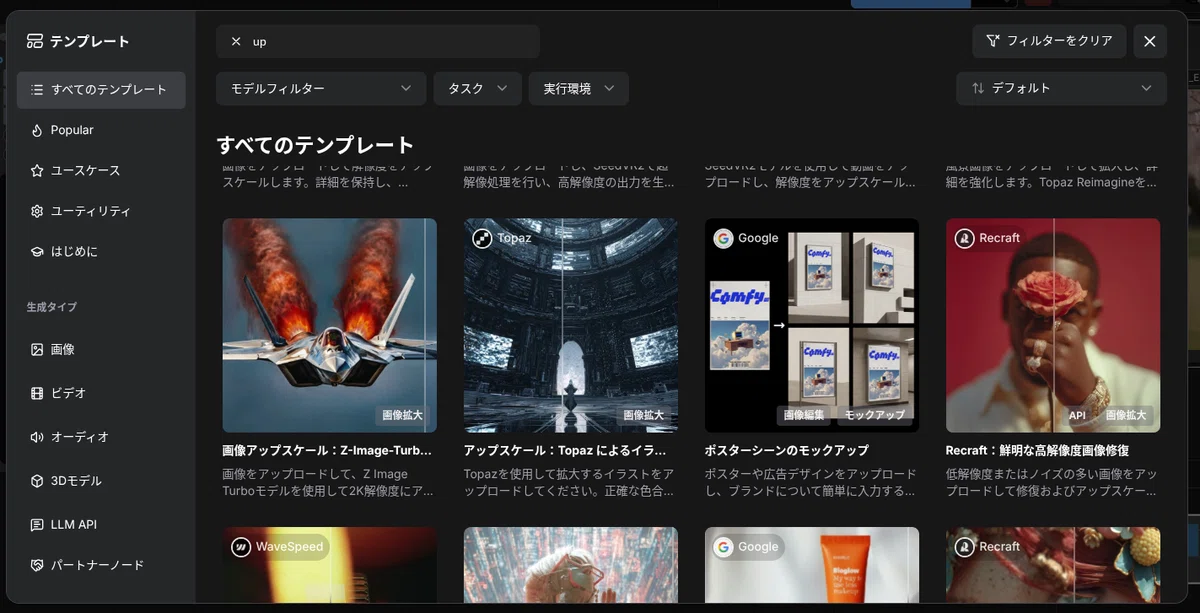
Task: Click the Google badge on the poster mockup card
Action: coord(748,238)
